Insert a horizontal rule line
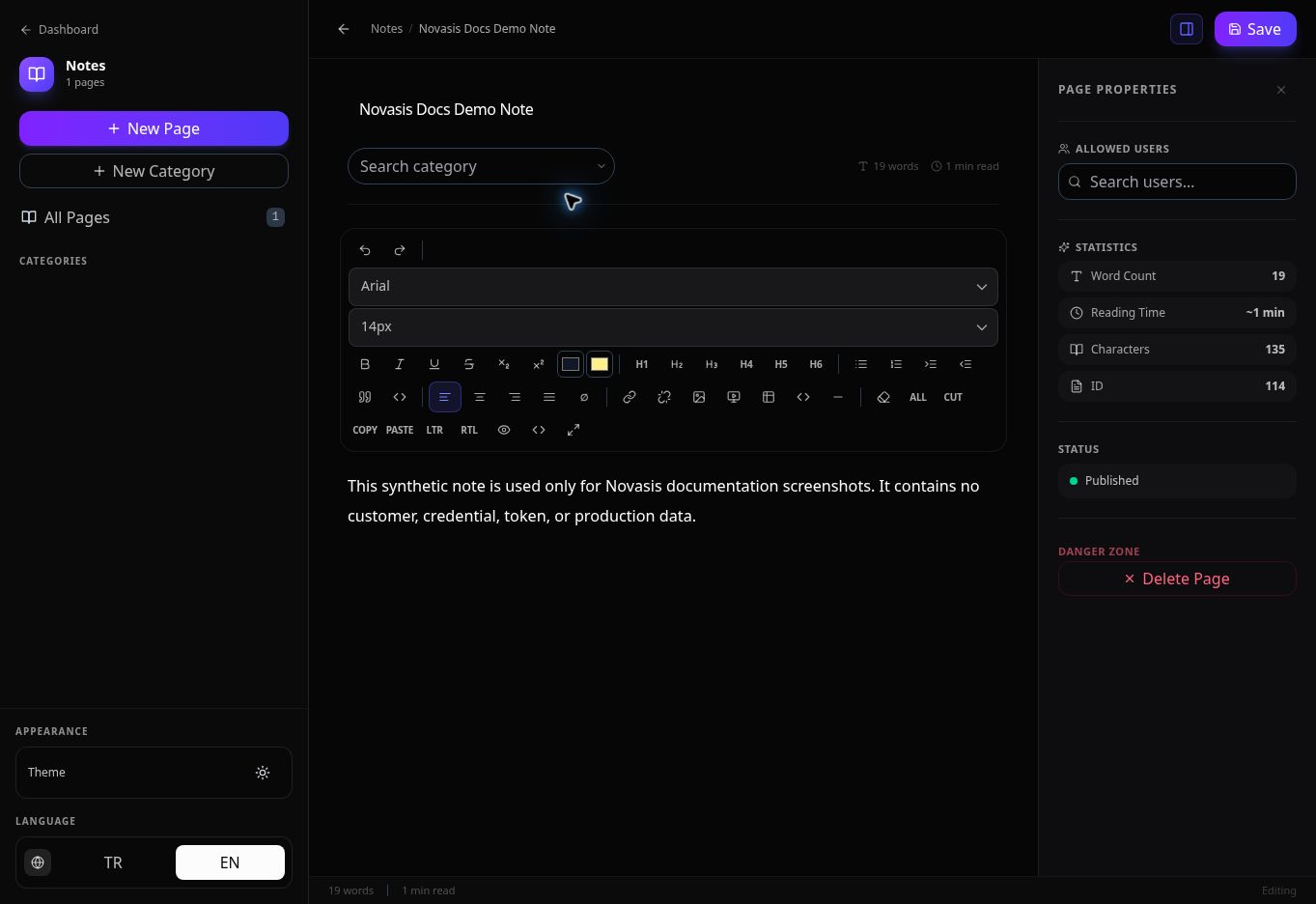Viewport: 1316px width, 904px height. [838, 397]
